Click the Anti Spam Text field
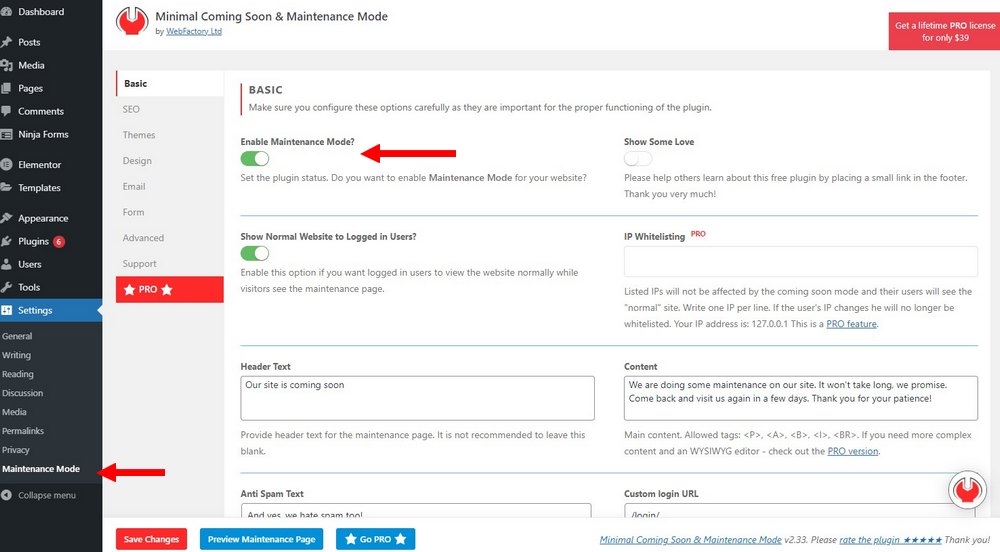 [416, 511]
